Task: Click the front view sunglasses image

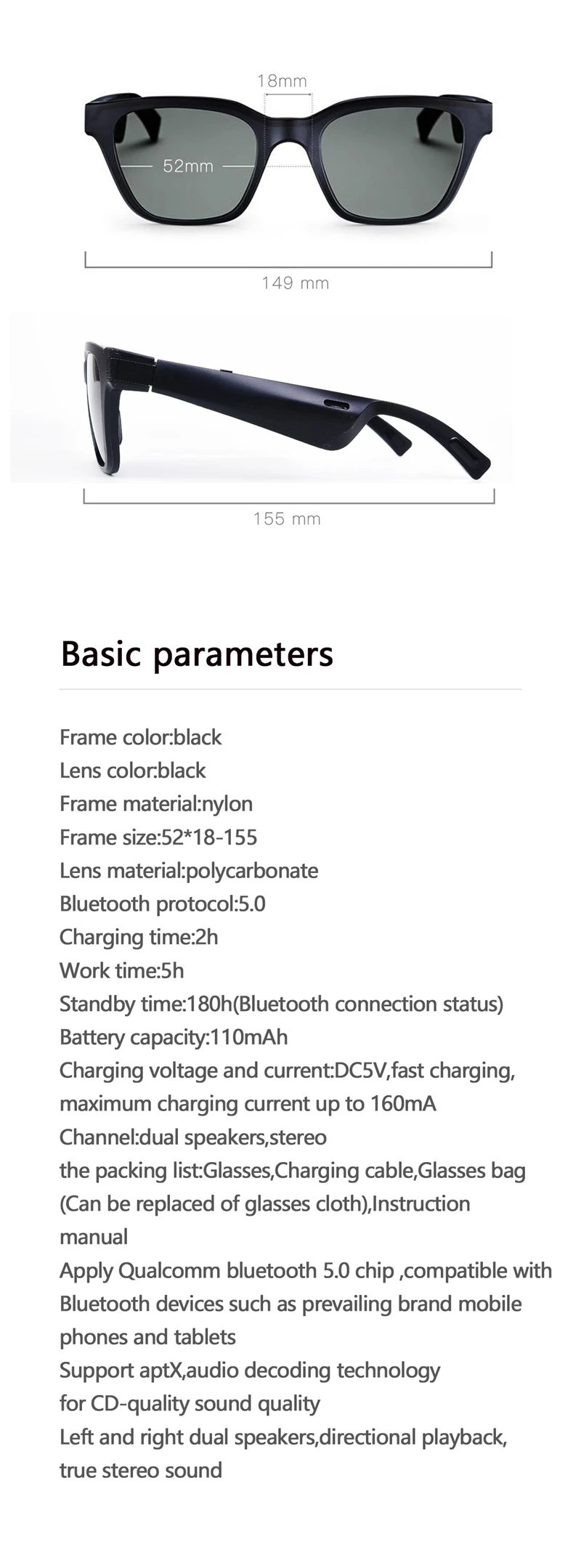Action: pos(289,156)
